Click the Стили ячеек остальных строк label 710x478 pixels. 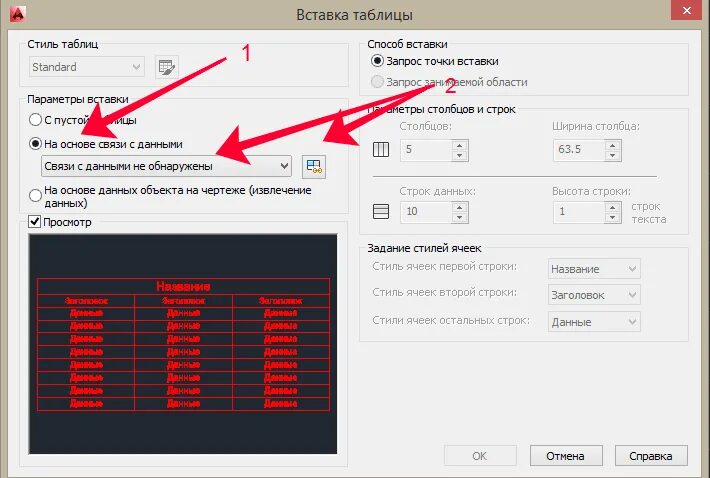point(451,320)
